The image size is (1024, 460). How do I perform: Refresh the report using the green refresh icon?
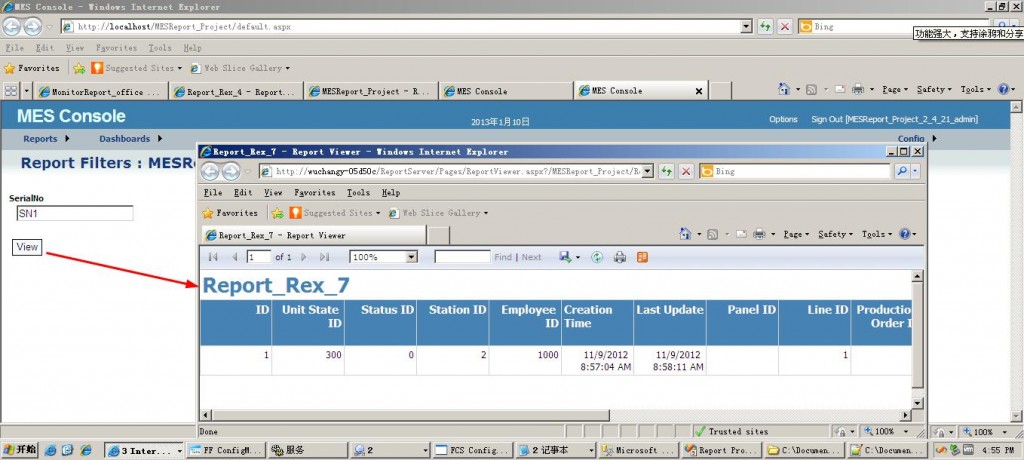pyautogui.click(x=597, y=257)
